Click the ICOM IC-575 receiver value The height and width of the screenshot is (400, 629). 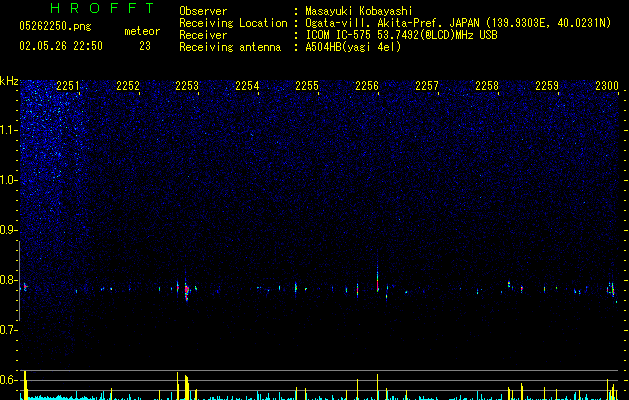click(401, 35)
